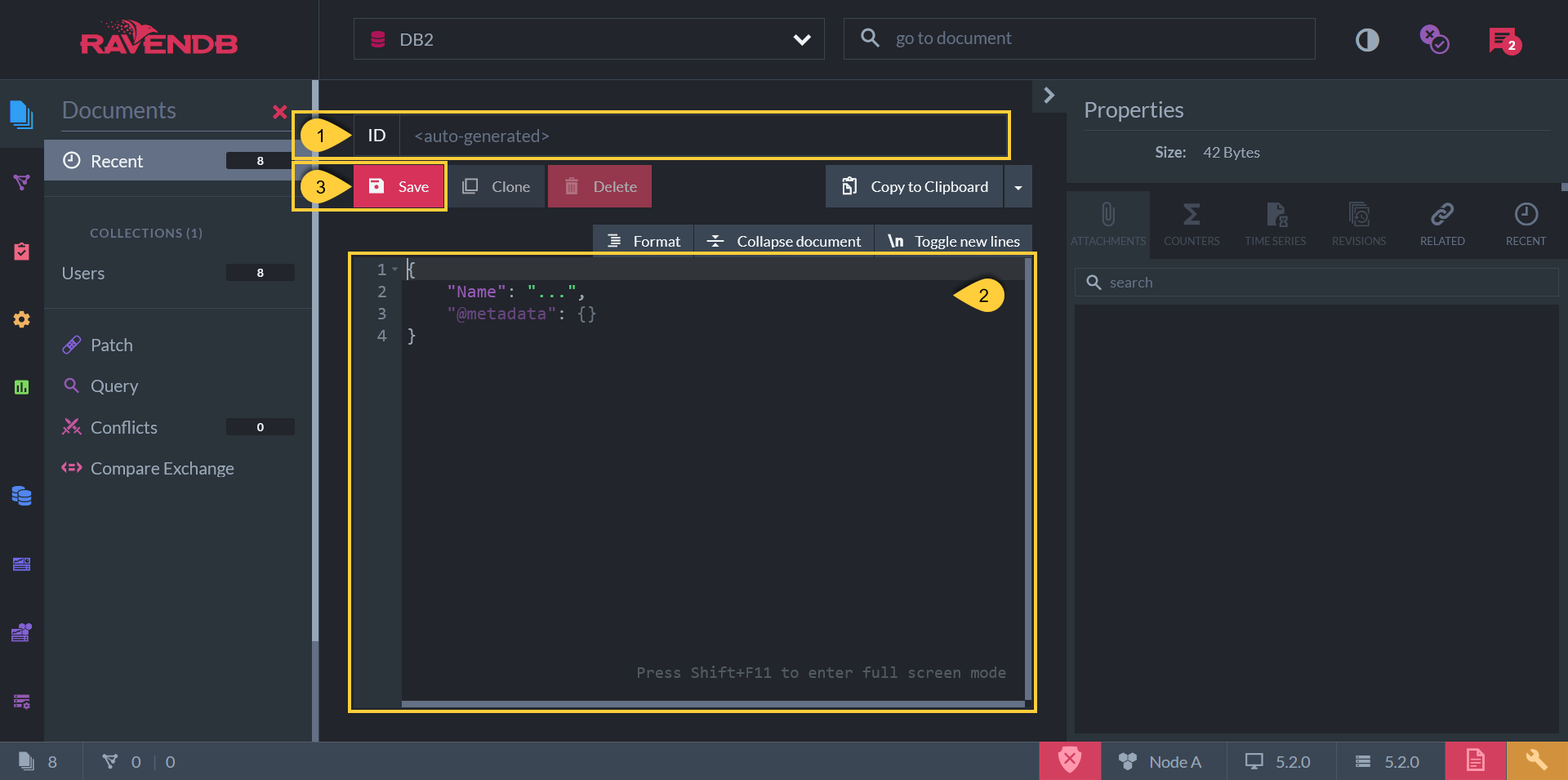
Task: Click the RavenDB logo
Action: pyautogui.click(x=158, y=38)
